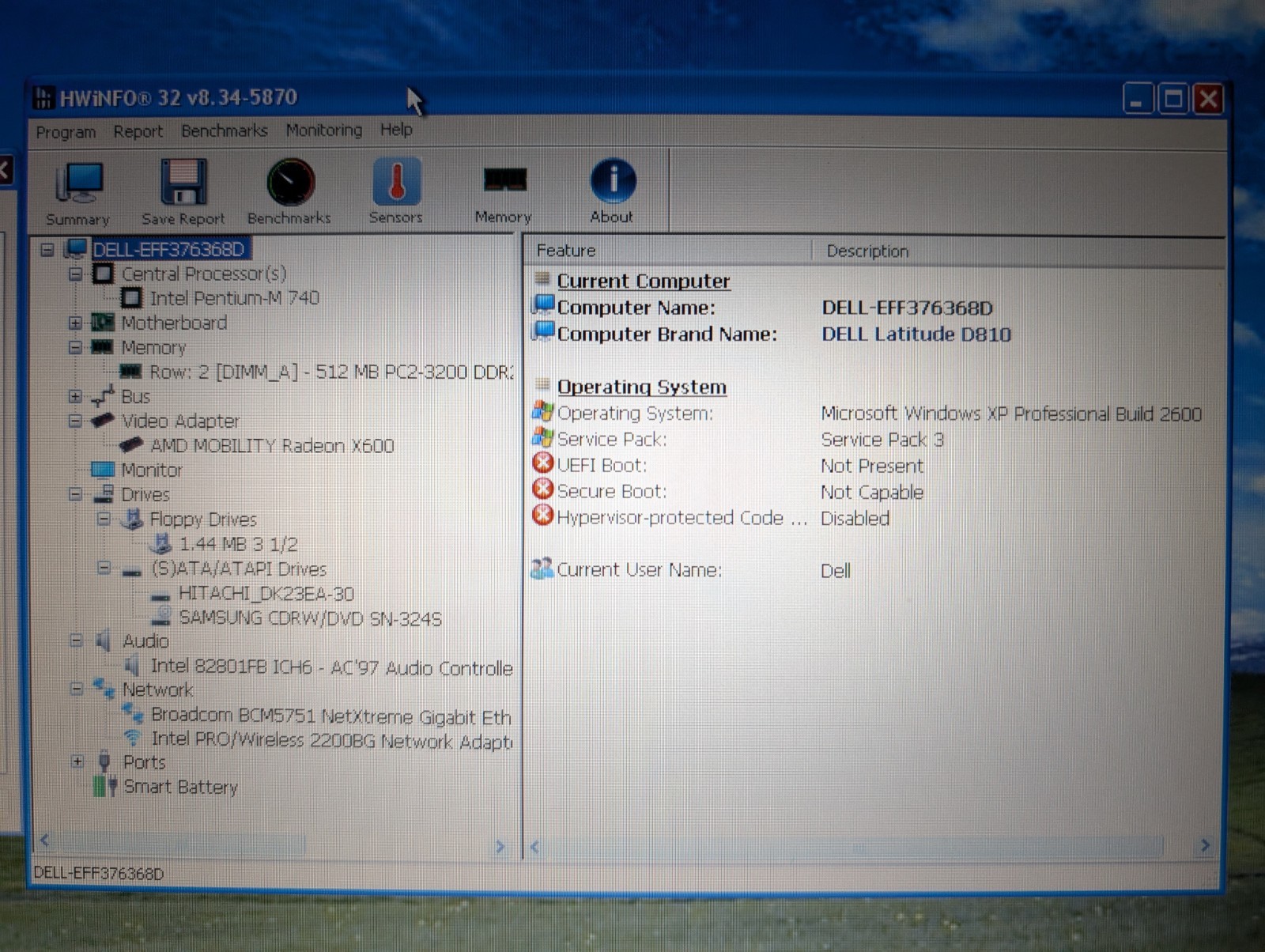This screenshot has height=952, width=1265.
Task: Collapse the Network node
Action: (76, 689)
